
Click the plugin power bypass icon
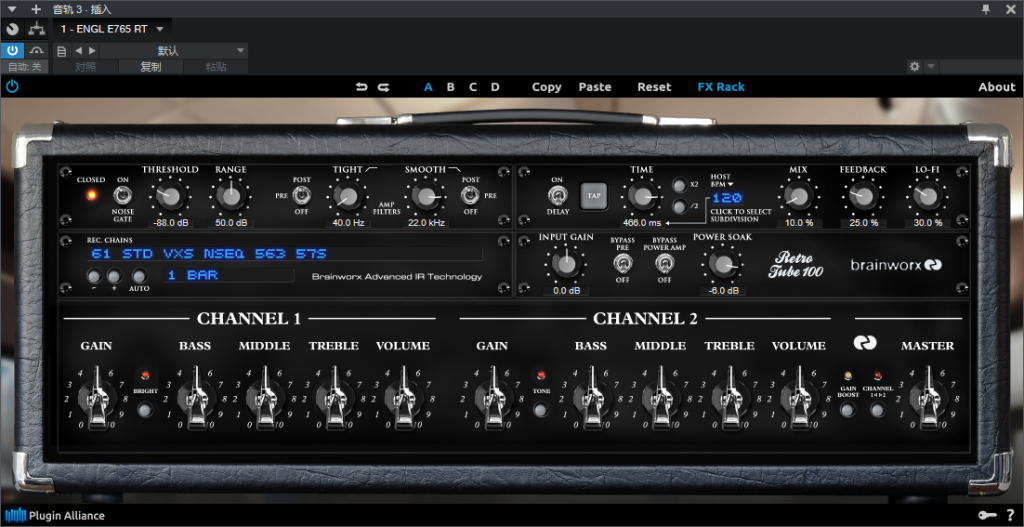click(x=12, y=86)
